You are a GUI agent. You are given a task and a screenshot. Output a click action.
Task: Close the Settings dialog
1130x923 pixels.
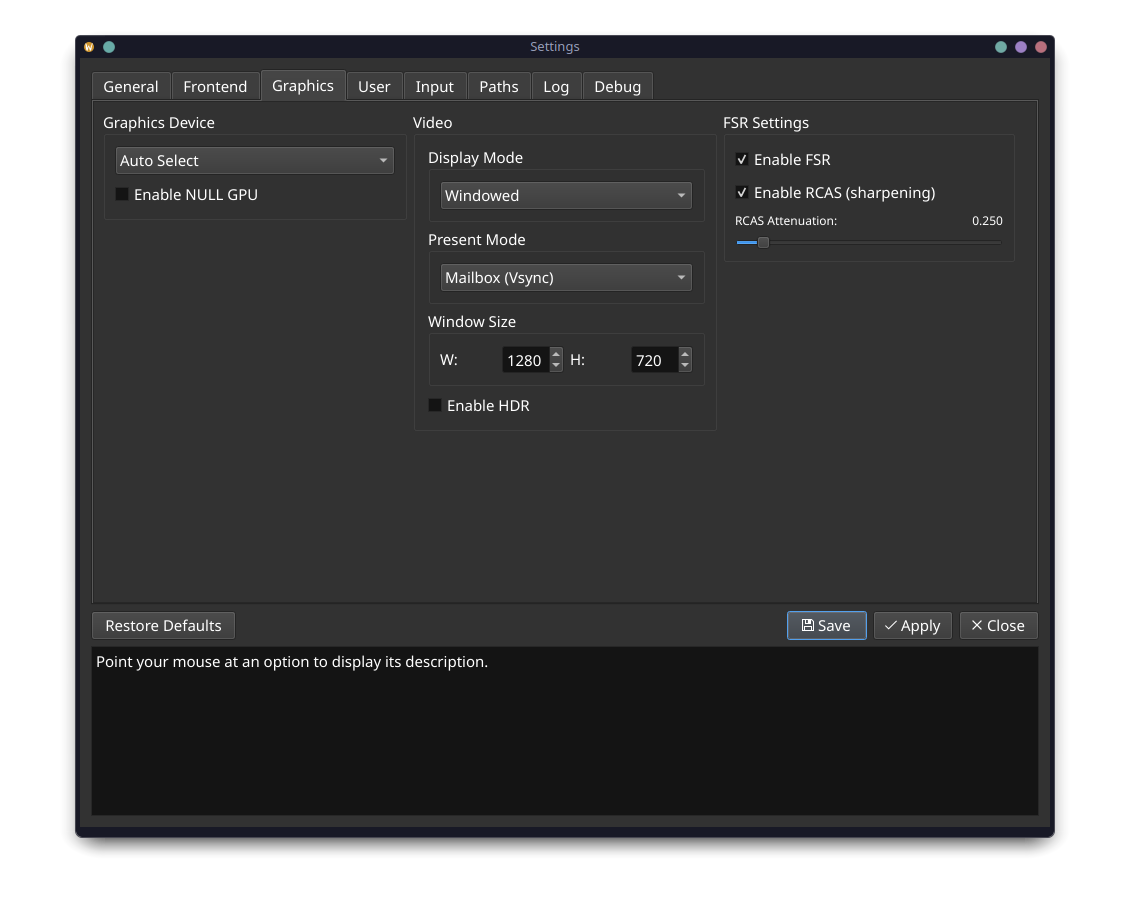click(998, 625)
